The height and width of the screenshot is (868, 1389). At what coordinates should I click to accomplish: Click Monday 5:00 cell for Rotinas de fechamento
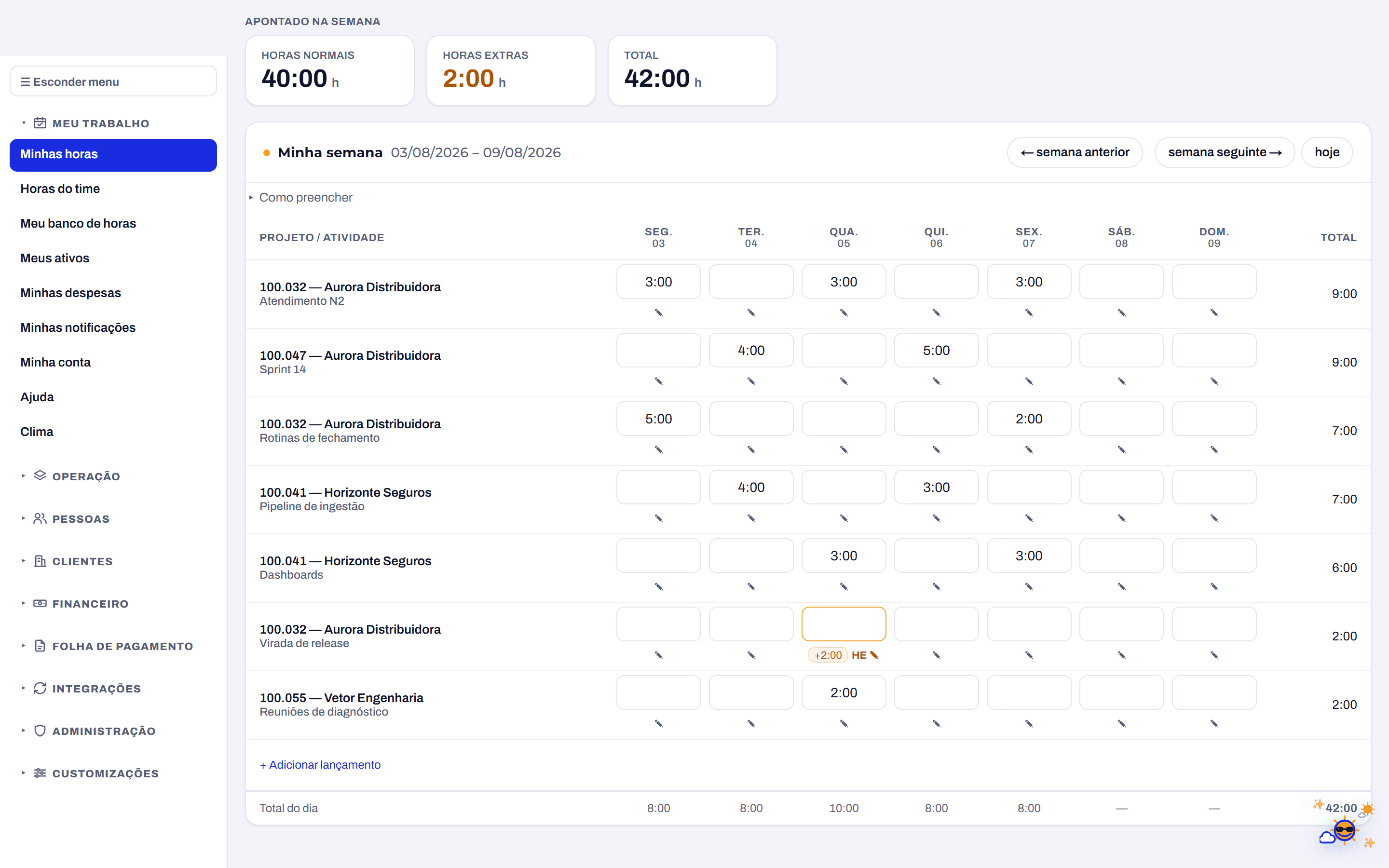tap(658, 419)
